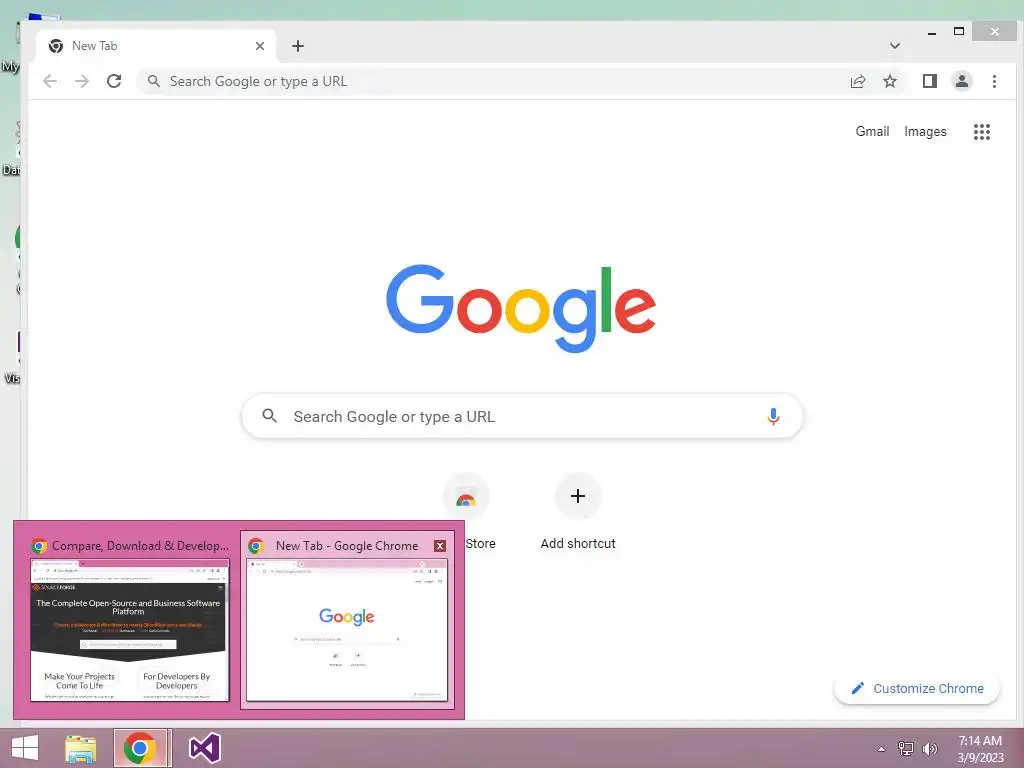
Task: Expand the tab search dropdown arrow
Action: click(x=895, y=46)
